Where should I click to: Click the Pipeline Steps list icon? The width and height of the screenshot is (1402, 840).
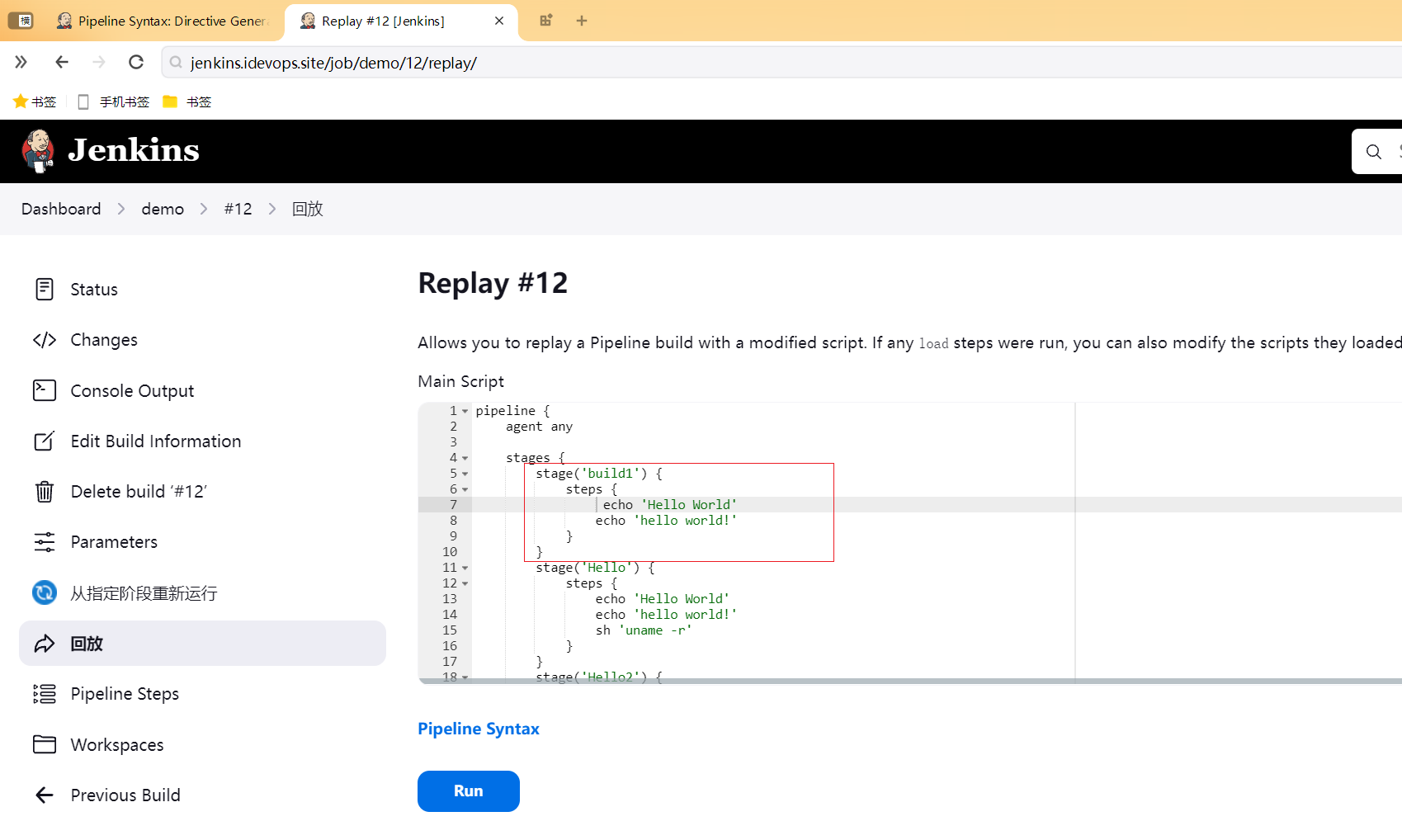45,694
